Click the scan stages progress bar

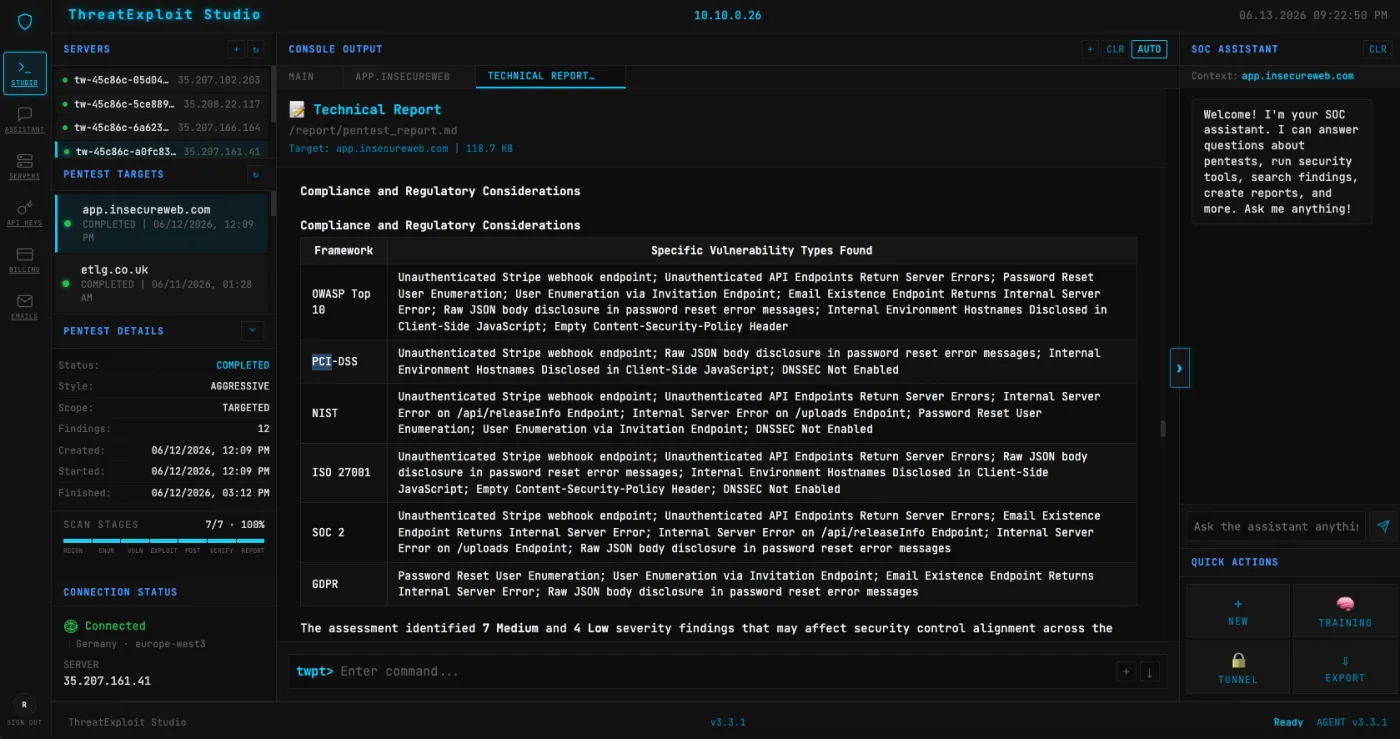coord(164,541)
